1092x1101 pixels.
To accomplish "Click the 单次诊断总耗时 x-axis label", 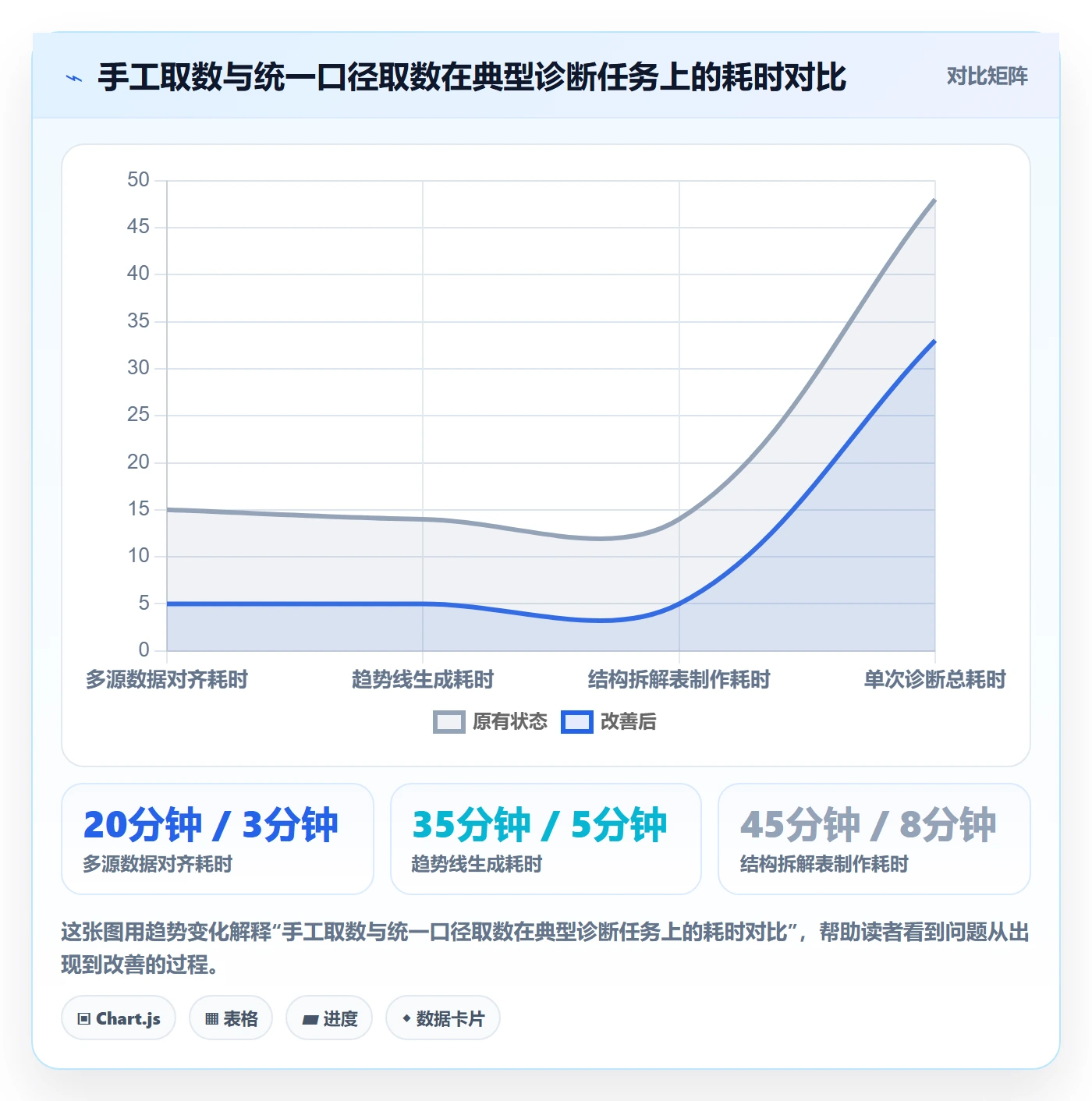I will click(934, 679).
